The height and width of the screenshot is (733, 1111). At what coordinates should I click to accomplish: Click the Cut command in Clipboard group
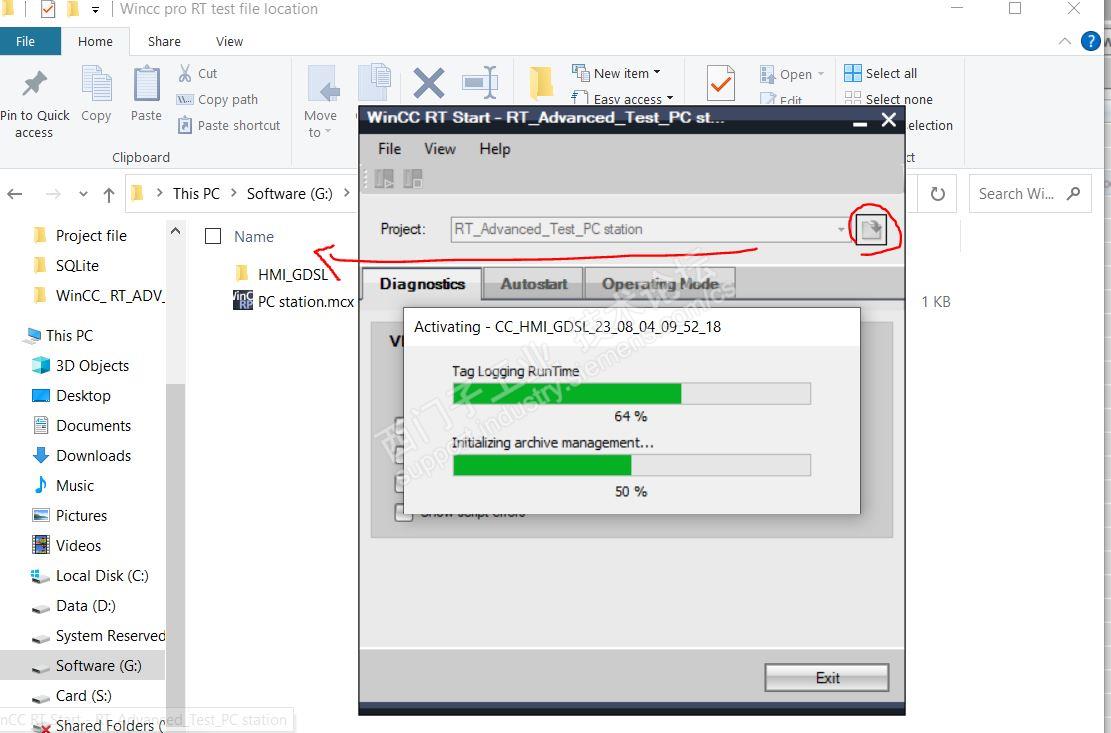tap(198, 74)
